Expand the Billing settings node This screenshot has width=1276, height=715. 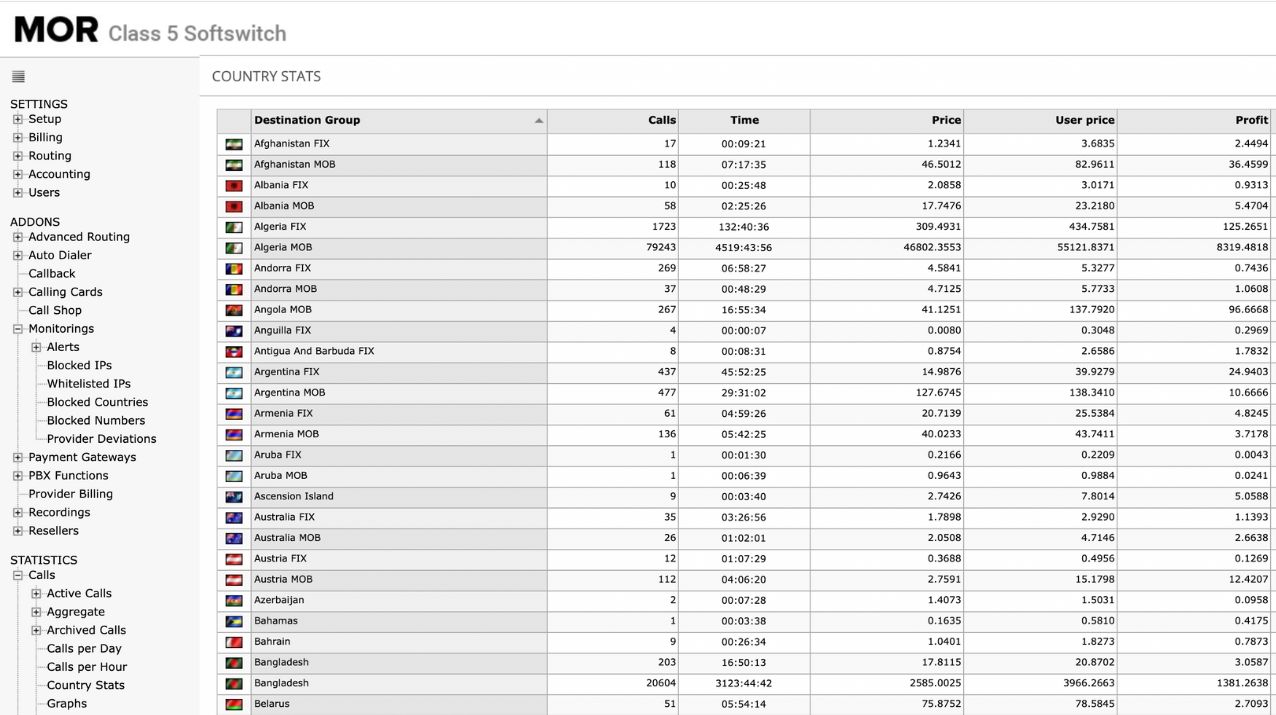[x=18, y=138]
